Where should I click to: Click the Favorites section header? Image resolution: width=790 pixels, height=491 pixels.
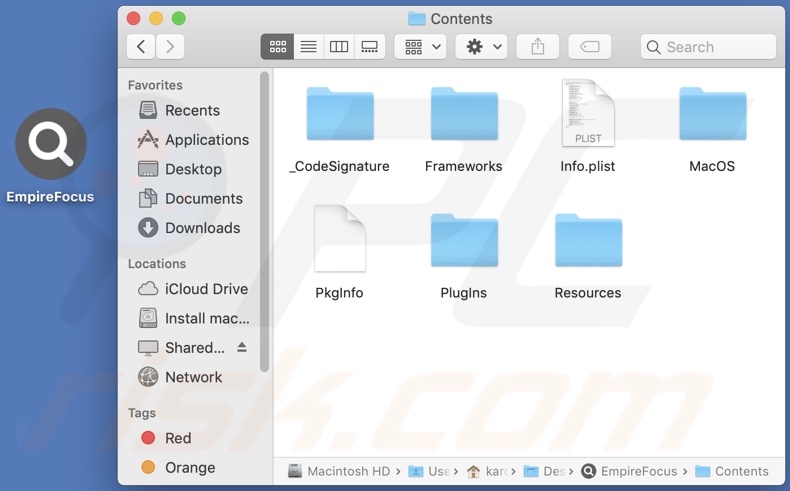[155, 85]
